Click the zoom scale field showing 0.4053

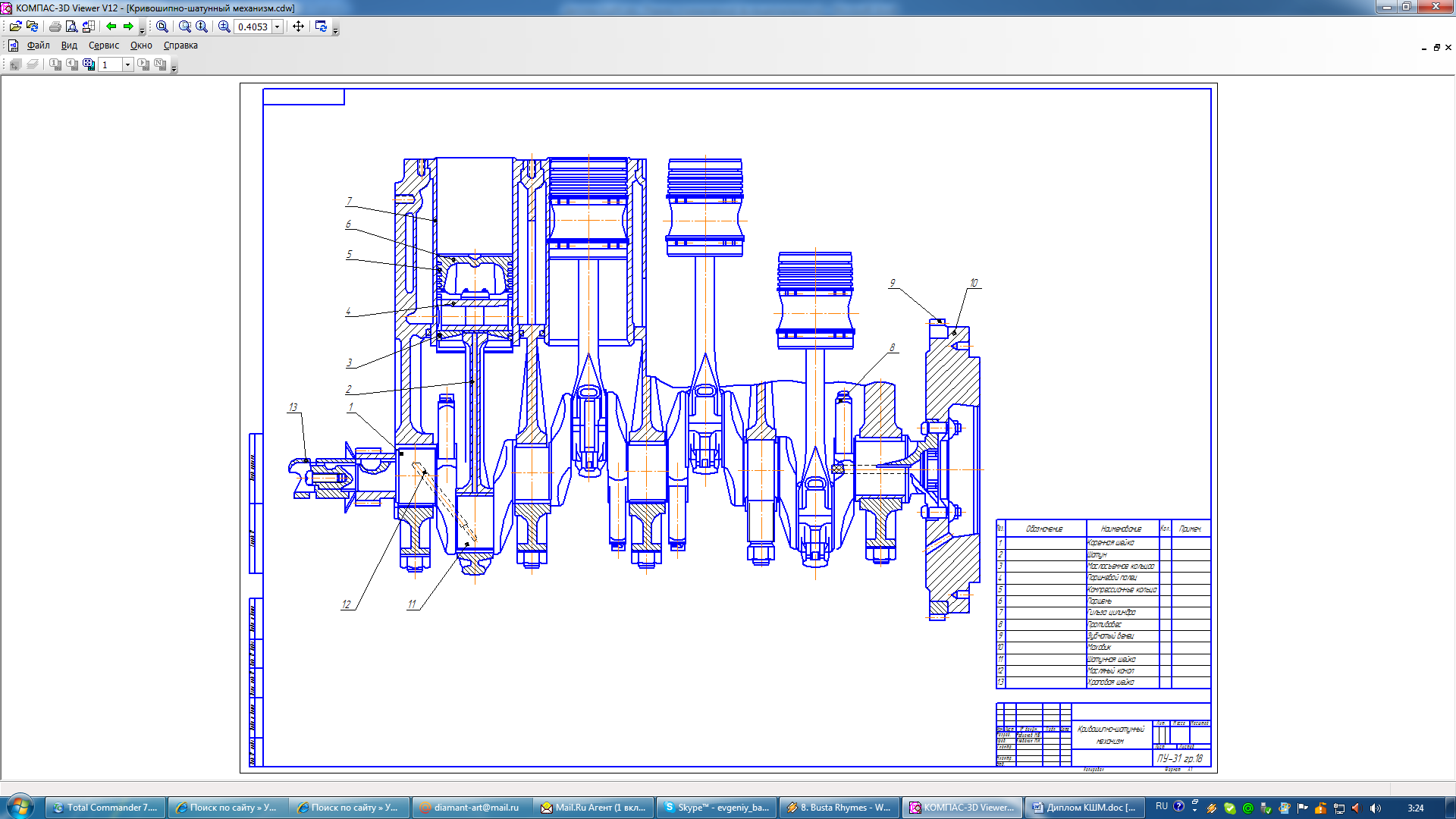click(253, 27)
